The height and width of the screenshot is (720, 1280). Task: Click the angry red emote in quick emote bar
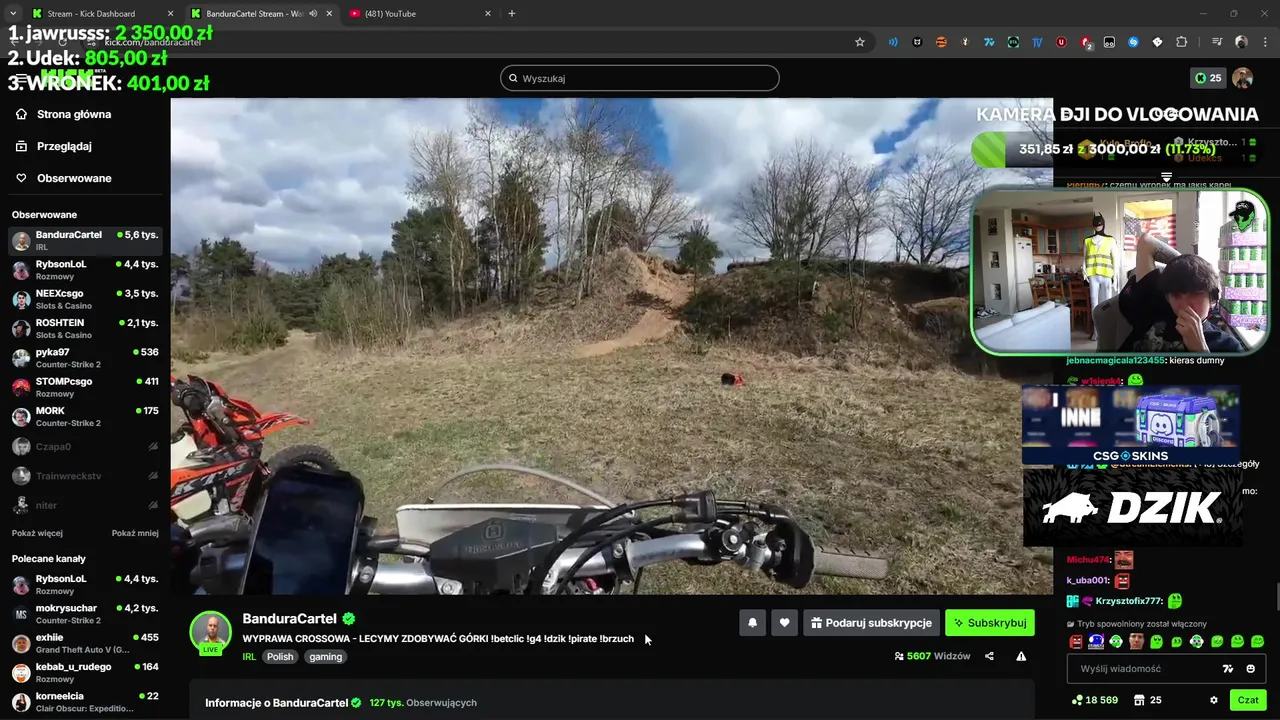coord(1076,641)
